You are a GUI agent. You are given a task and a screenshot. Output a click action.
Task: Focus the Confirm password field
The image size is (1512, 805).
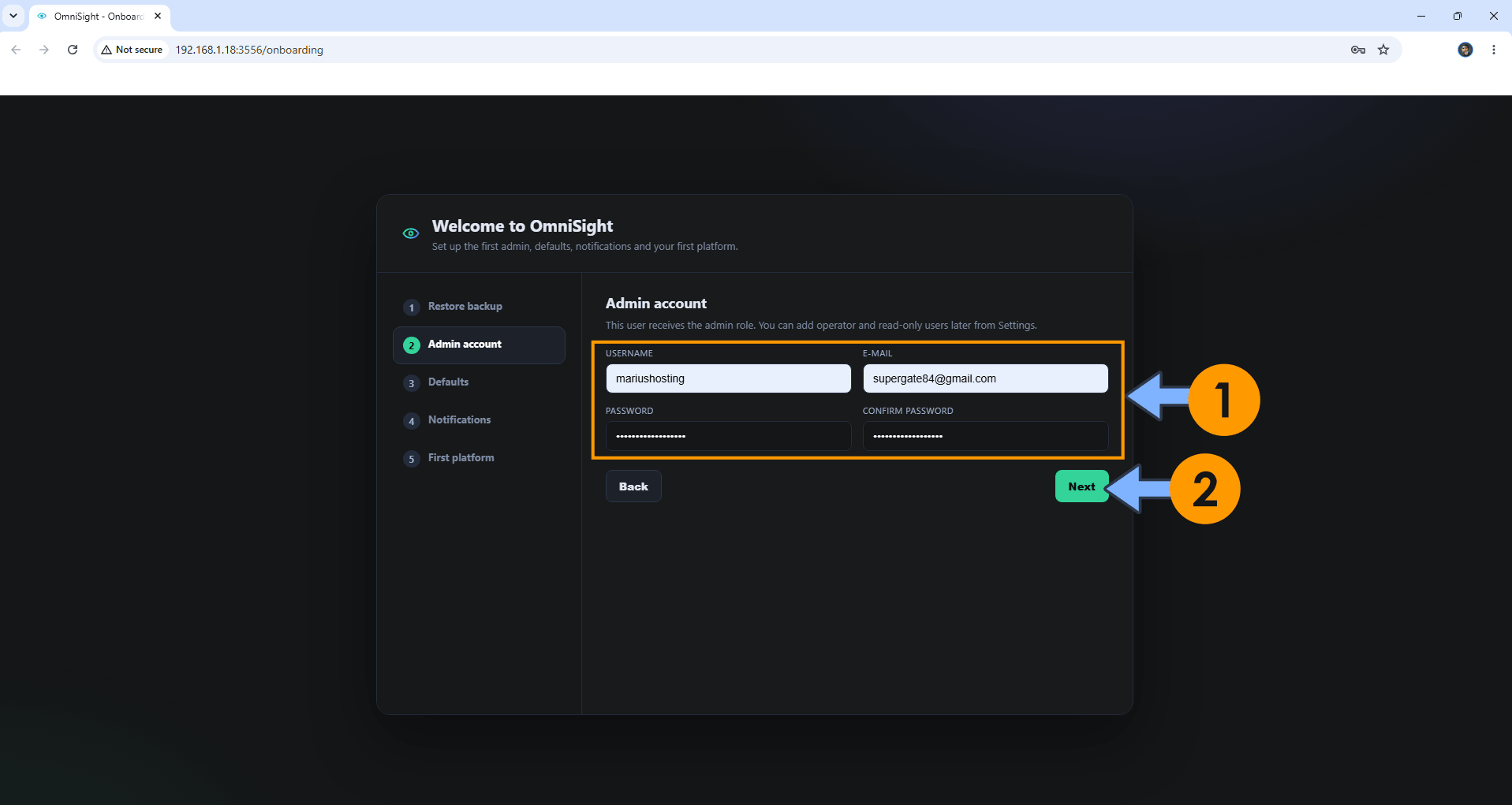pyautogui.click(x=985, y=436)
